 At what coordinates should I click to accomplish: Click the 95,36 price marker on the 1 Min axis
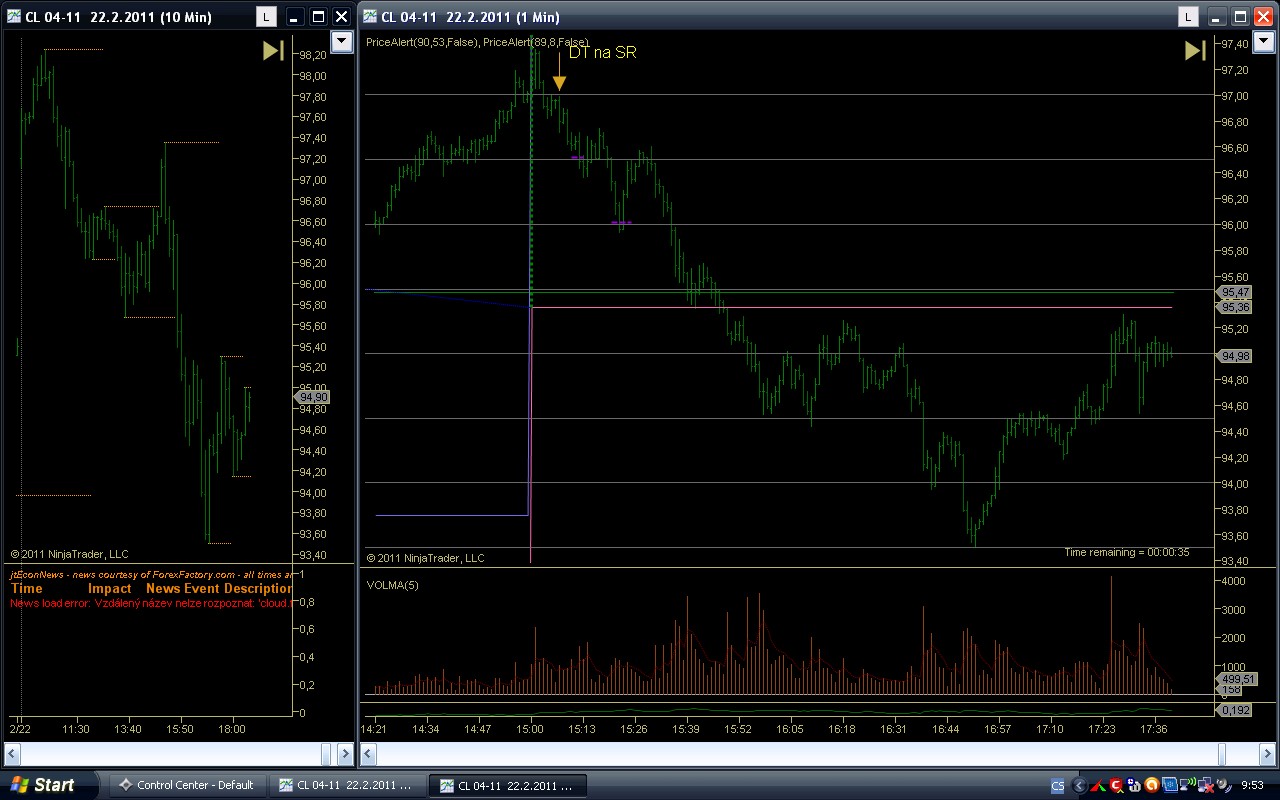click(1235, 307)
